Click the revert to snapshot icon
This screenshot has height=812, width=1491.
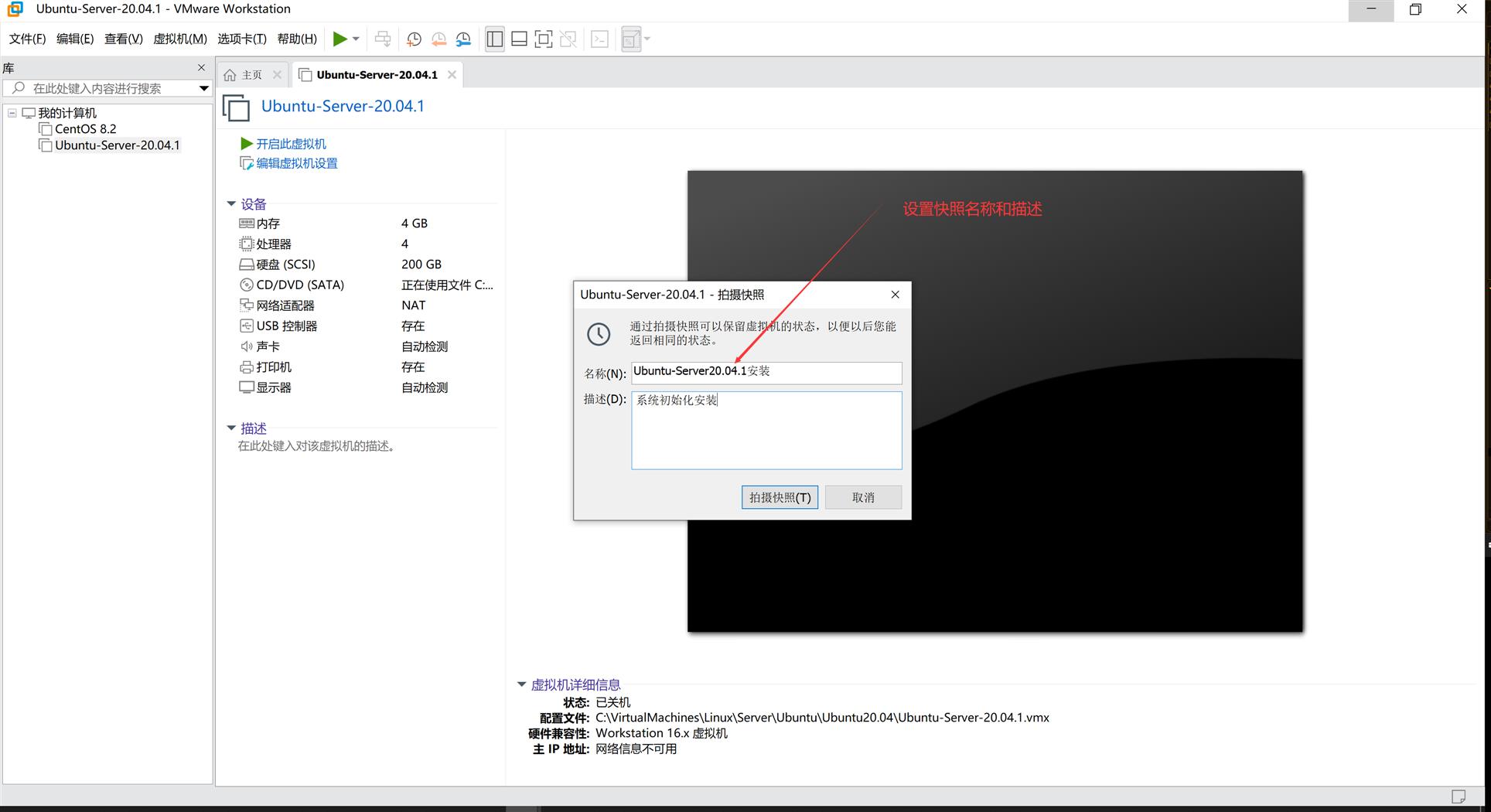[x=438, y=39]
